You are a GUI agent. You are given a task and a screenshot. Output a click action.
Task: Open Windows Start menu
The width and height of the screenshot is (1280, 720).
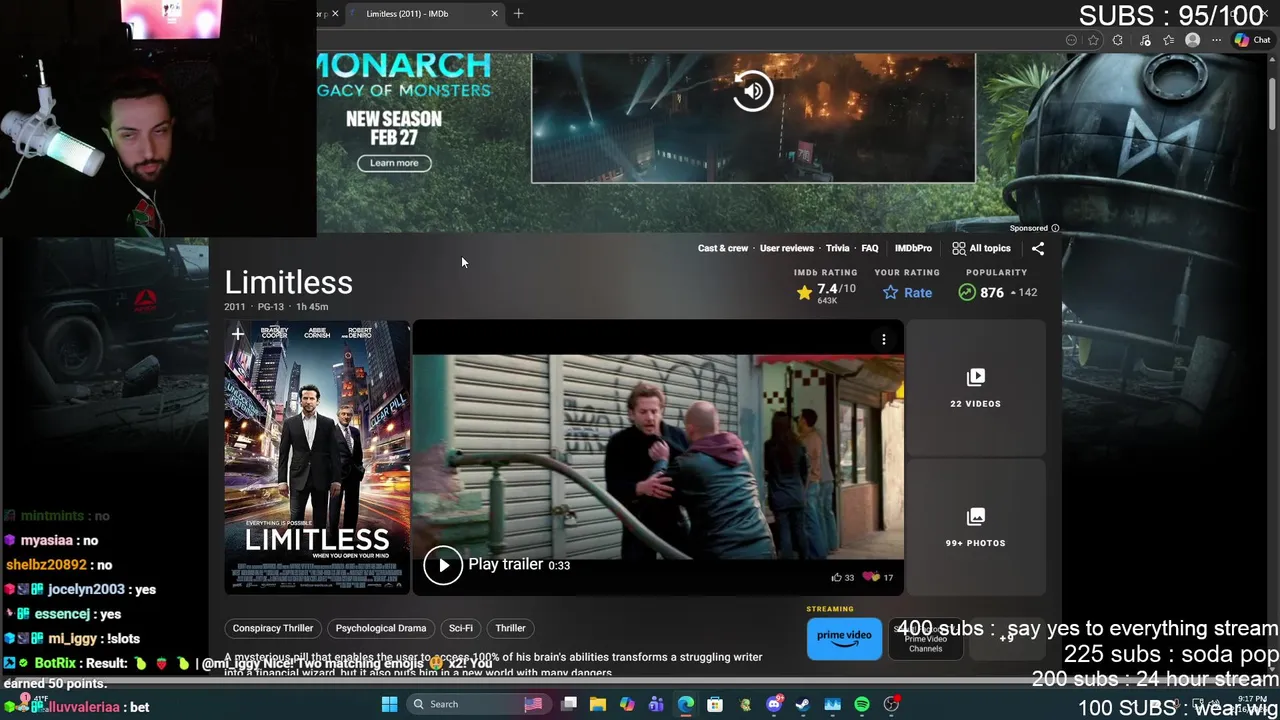(x=389, y=704)
